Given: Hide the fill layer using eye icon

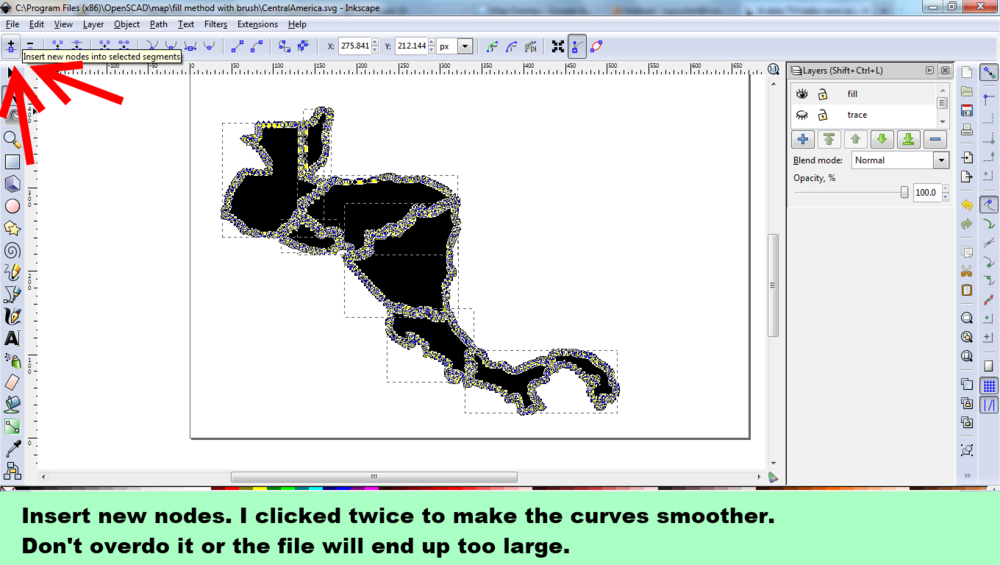Looking at the screenshot, I should [801, 94].
